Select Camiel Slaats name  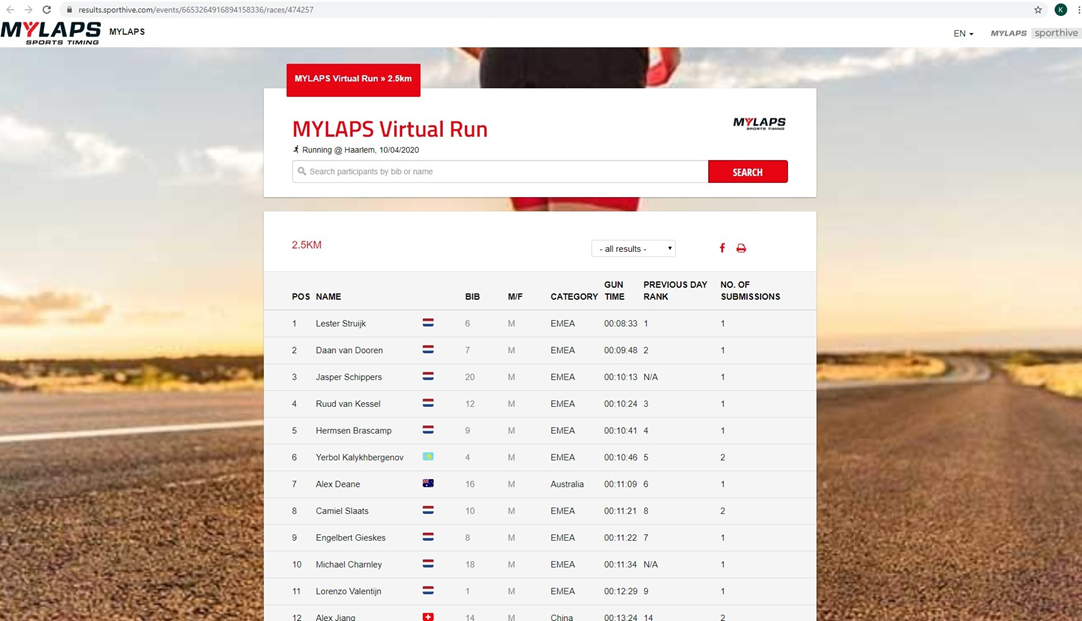(x=342, y=511)
